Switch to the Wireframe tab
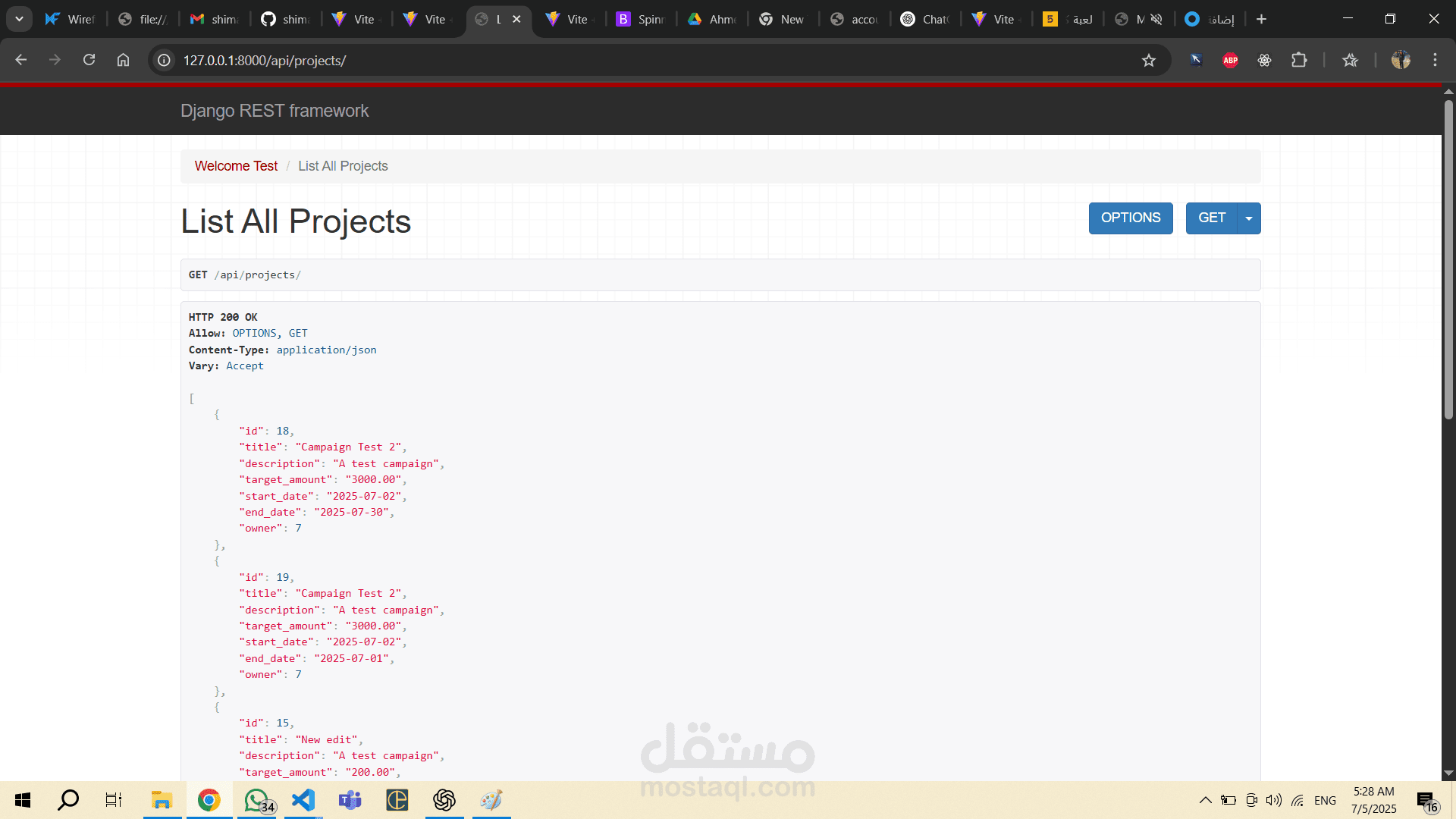 [70, 19]
